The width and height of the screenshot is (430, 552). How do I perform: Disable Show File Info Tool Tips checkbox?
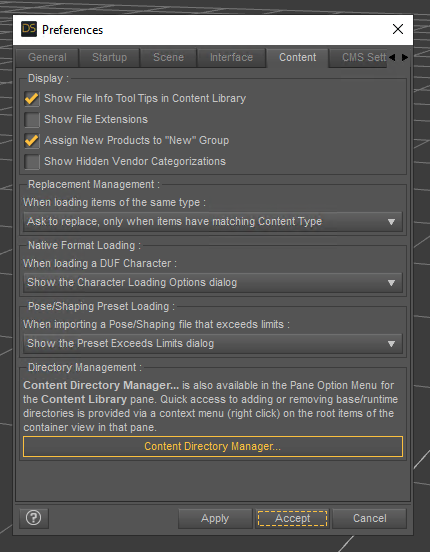pyautogui.click(x=32, y=98)
